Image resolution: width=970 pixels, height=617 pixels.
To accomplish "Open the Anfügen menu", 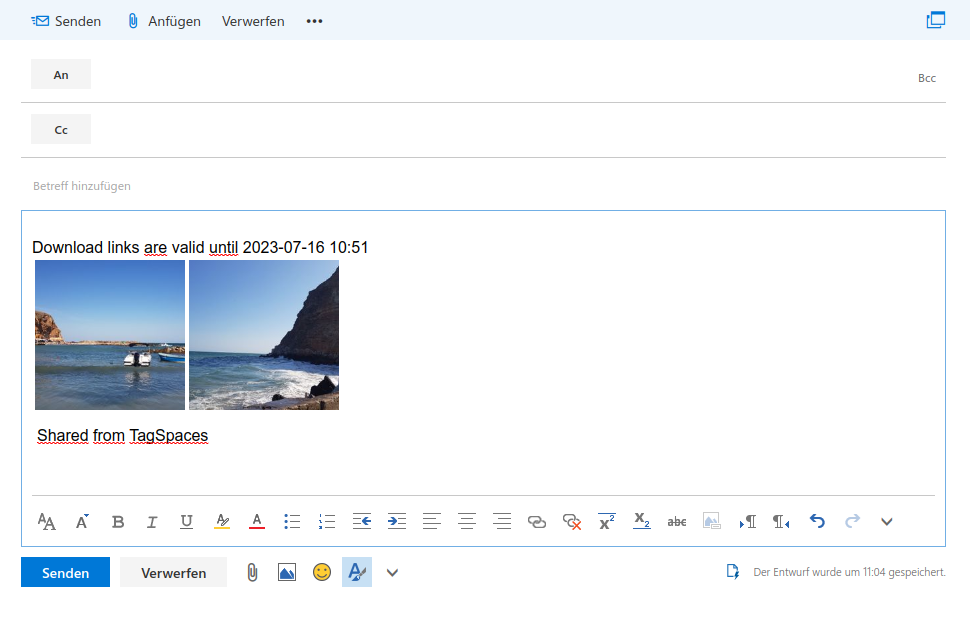I will [x=162, y=20].
